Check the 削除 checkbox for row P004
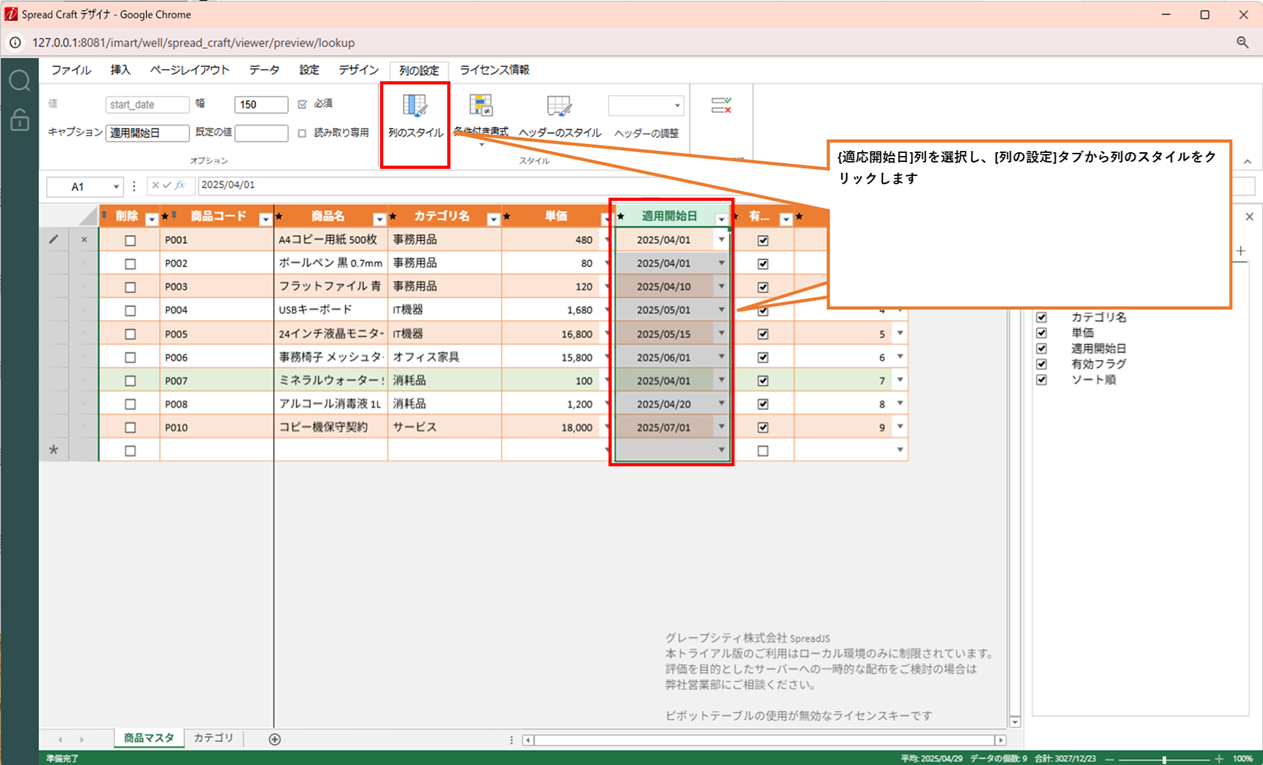The image size is (1263, 765). pos(130,310)
